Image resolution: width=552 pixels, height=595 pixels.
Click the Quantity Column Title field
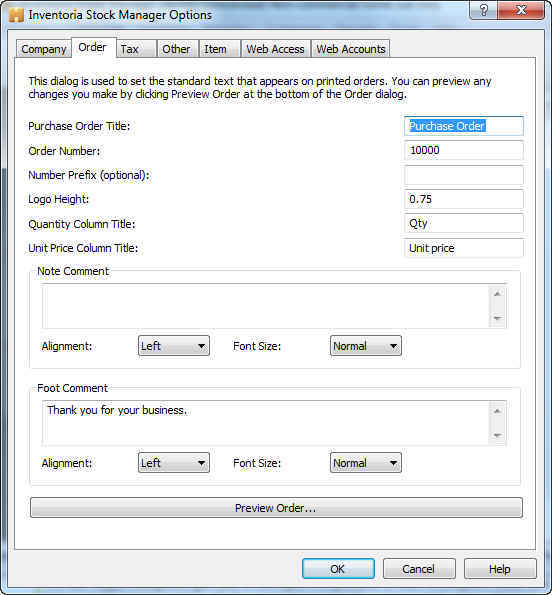point(464,224)
